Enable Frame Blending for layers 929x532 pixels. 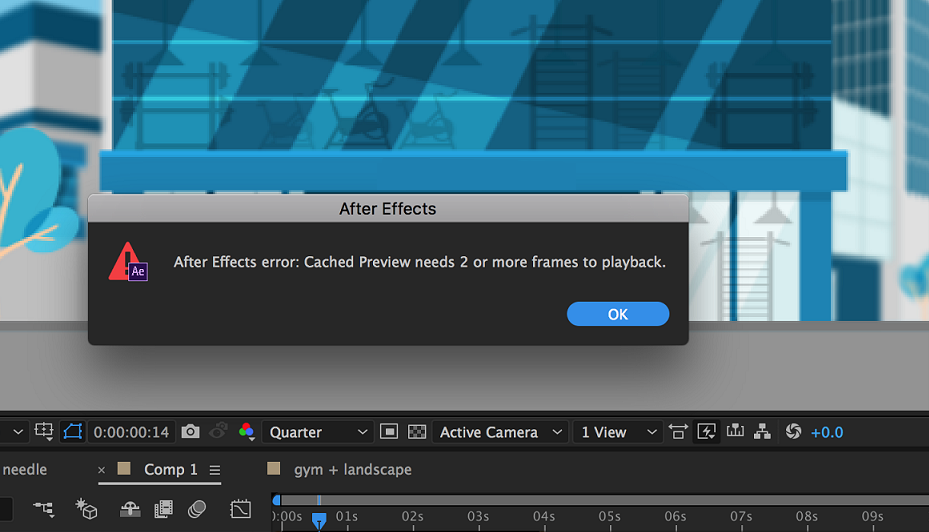pos(164,509)
